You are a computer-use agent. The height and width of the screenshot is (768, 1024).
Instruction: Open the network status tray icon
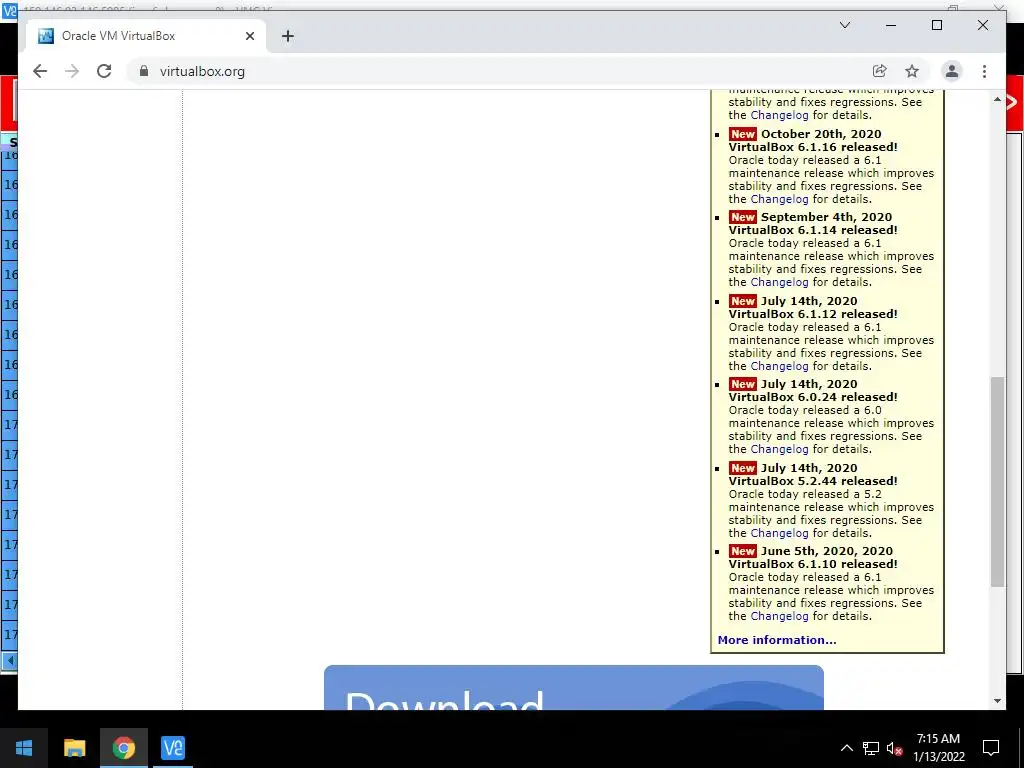tap(871, 748)
